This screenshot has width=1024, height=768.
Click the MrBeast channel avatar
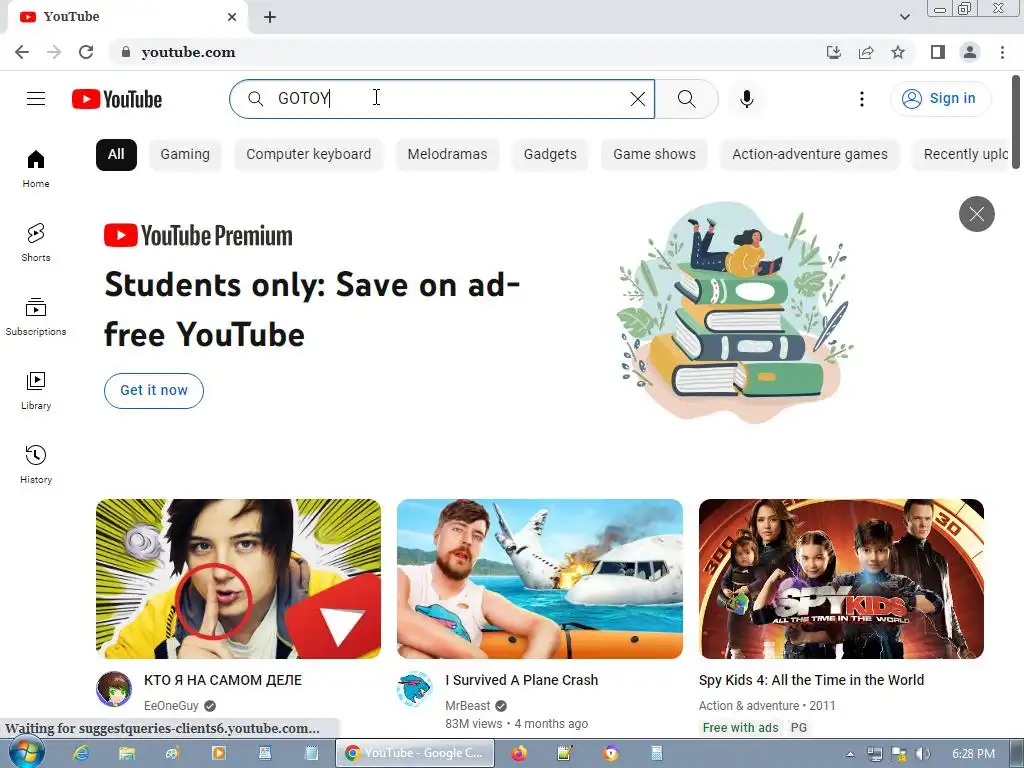click(x=415, y=689)
